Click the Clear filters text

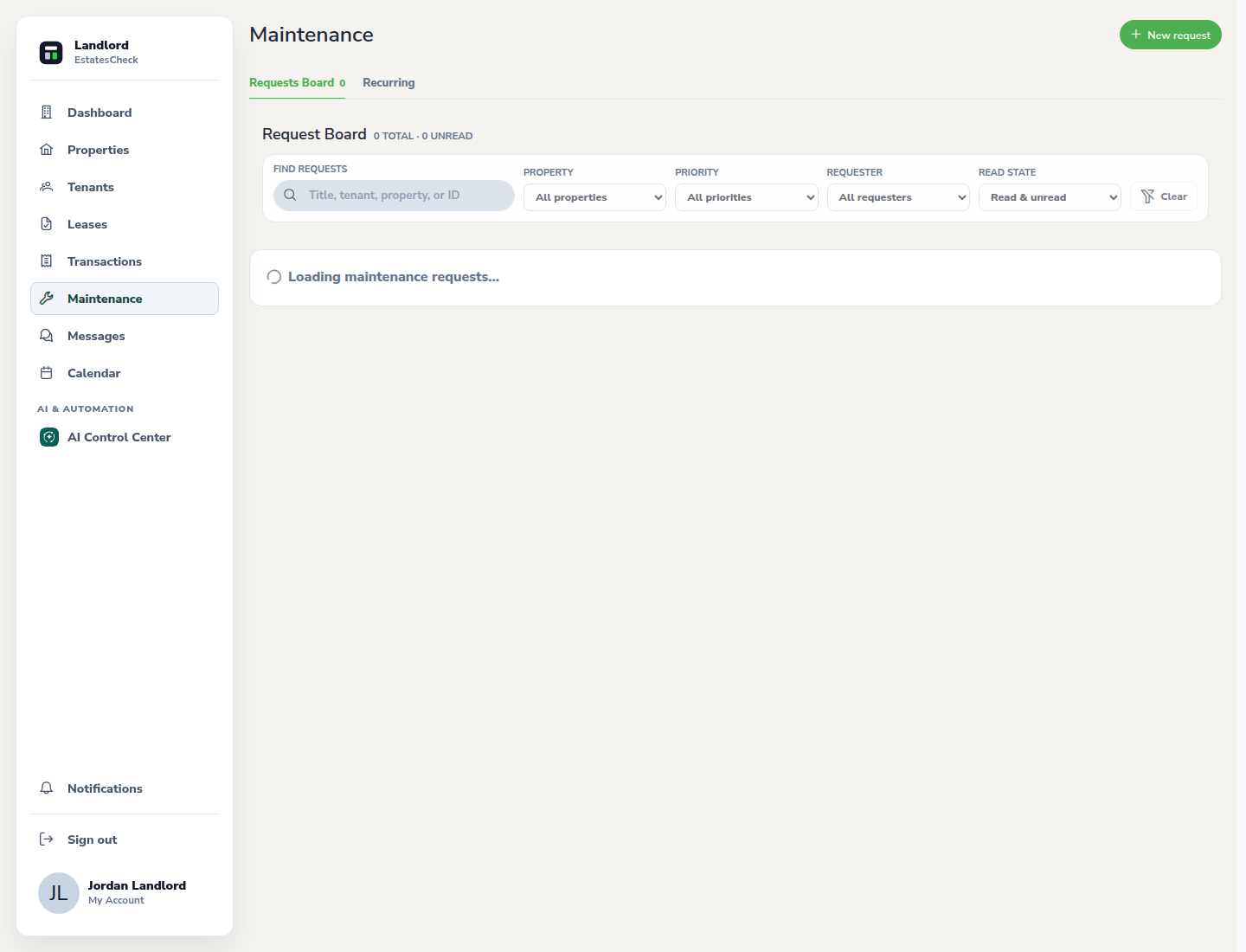coord(1173,196)
